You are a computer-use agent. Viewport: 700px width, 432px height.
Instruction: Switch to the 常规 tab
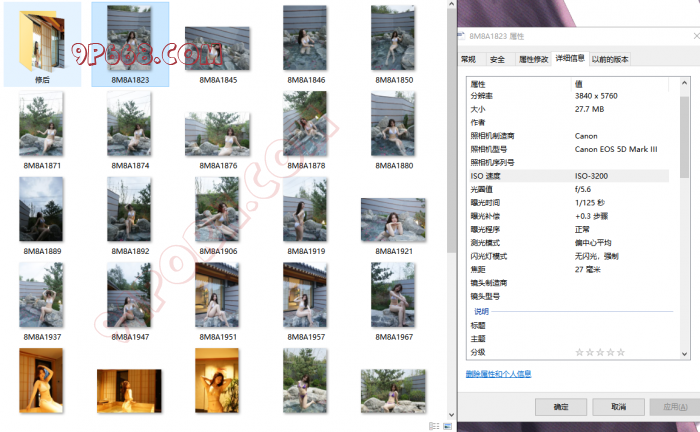(x=468, y=59)
